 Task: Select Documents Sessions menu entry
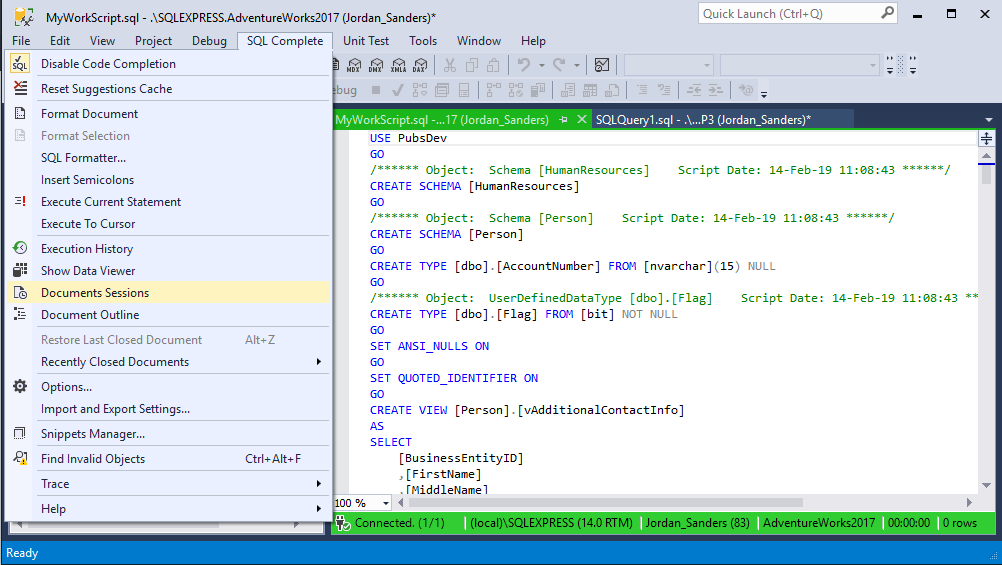pyautogui.click(x=169, y=292)
